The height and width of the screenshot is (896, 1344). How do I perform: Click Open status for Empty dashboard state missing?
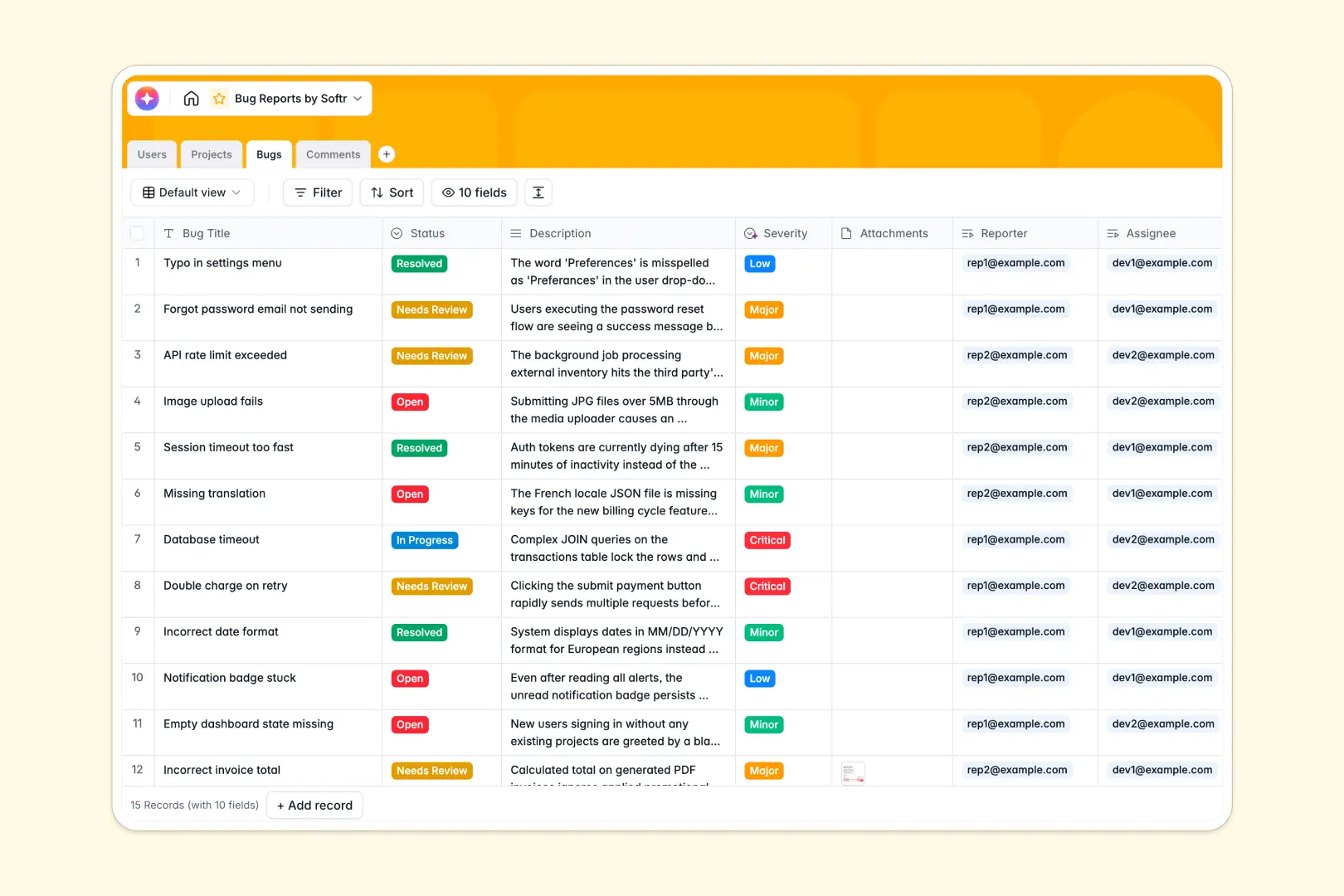410,725
